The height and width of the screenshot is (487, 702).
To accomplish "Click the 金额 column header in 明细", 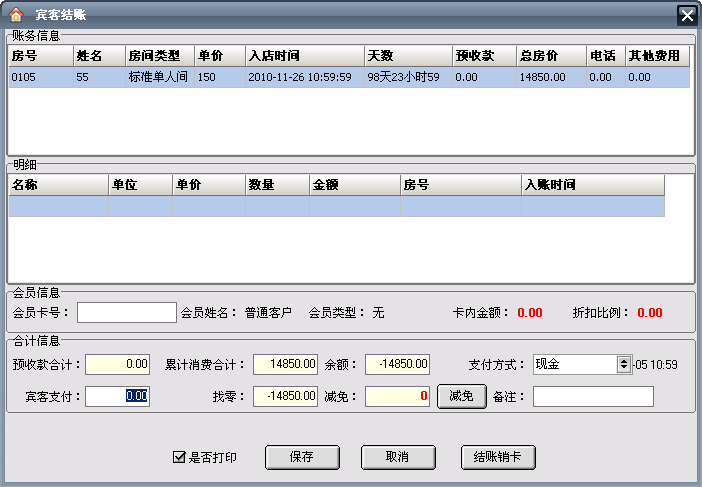I will click(355, 185).
